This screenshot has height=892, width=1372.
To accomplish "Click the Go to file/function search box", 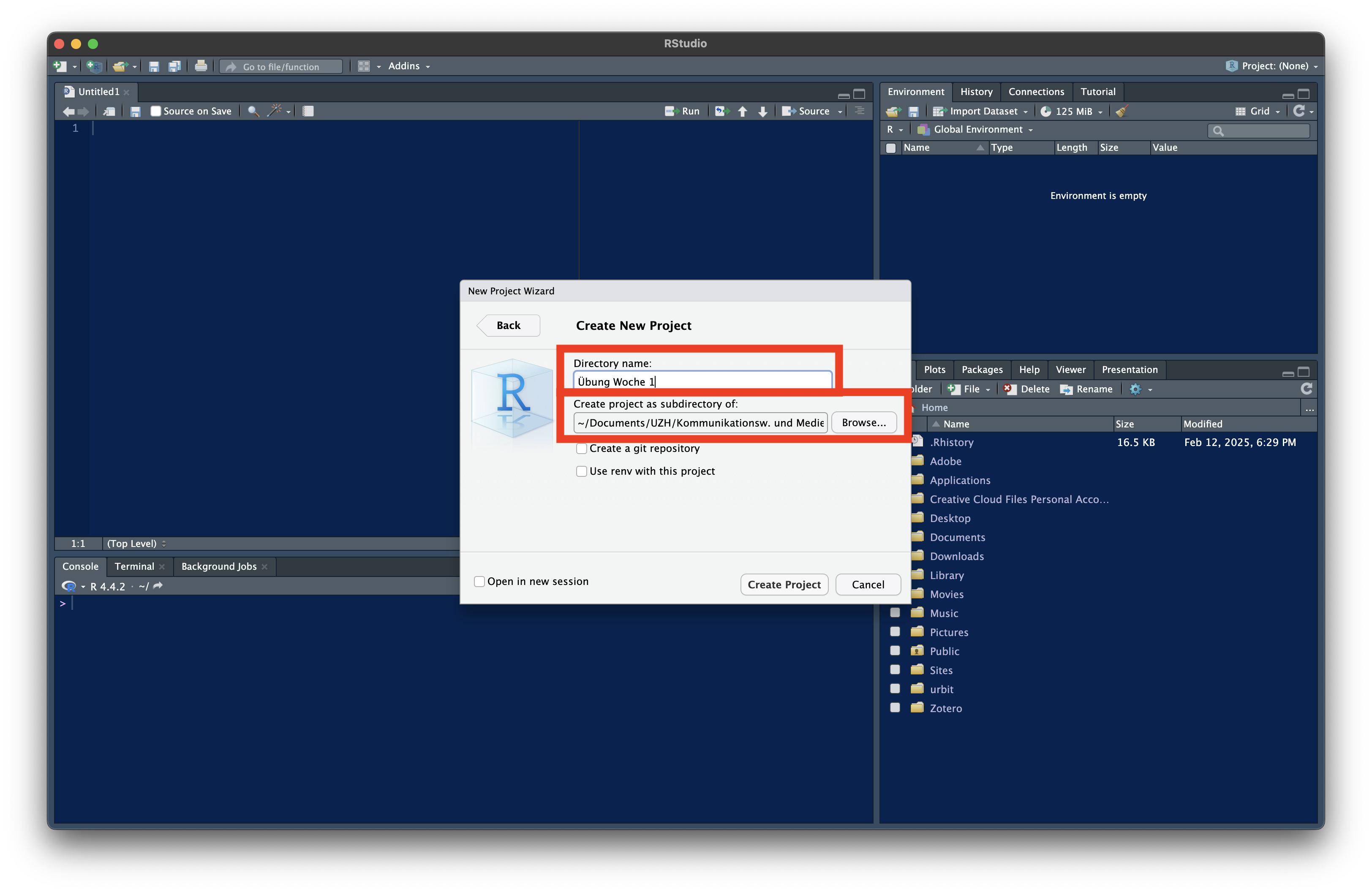I will click(x=281, y=67).
